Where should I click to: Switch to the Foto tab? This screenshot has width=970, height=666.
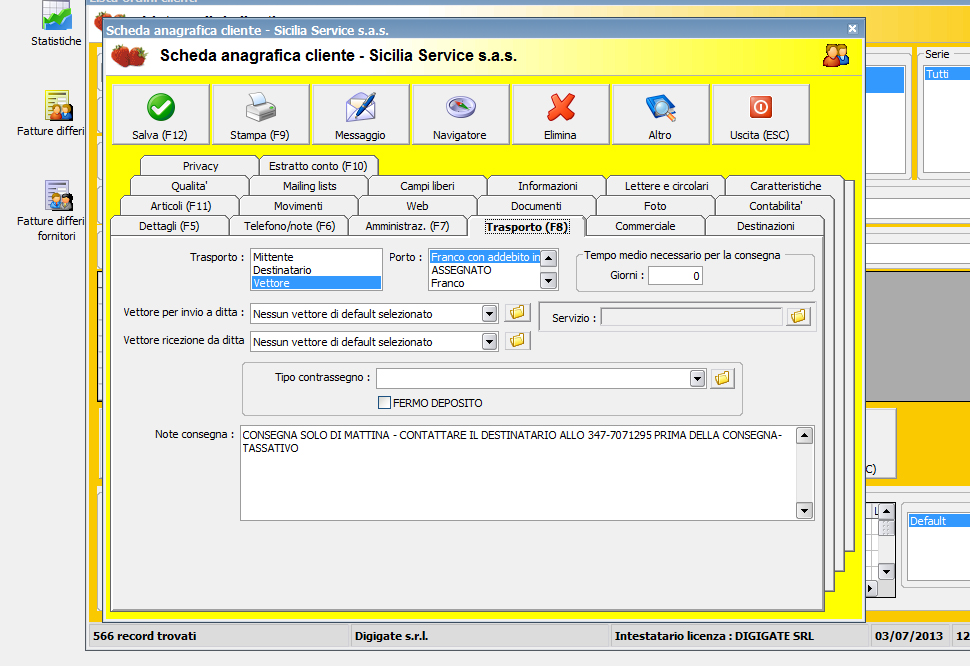click(655, 206)
